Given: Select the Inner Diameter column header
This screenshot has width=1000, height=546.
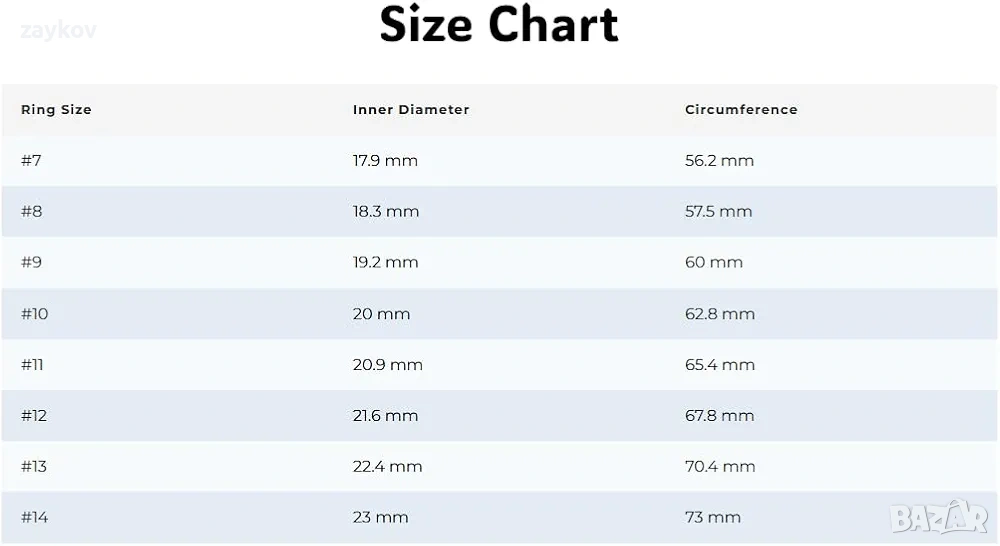Looking at the screenshot, I should (411, 110).
